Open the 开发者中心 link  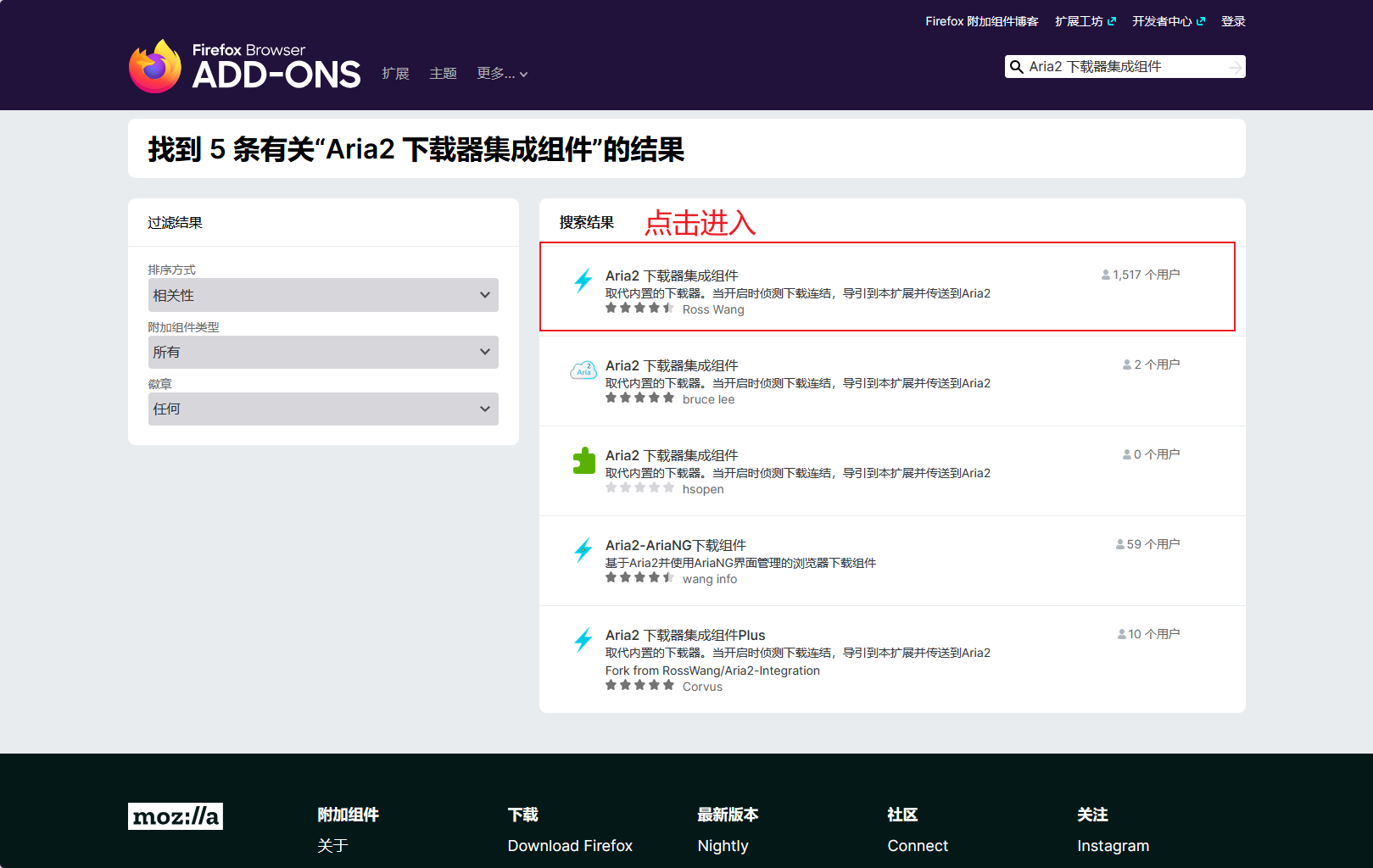[1169, 21]
